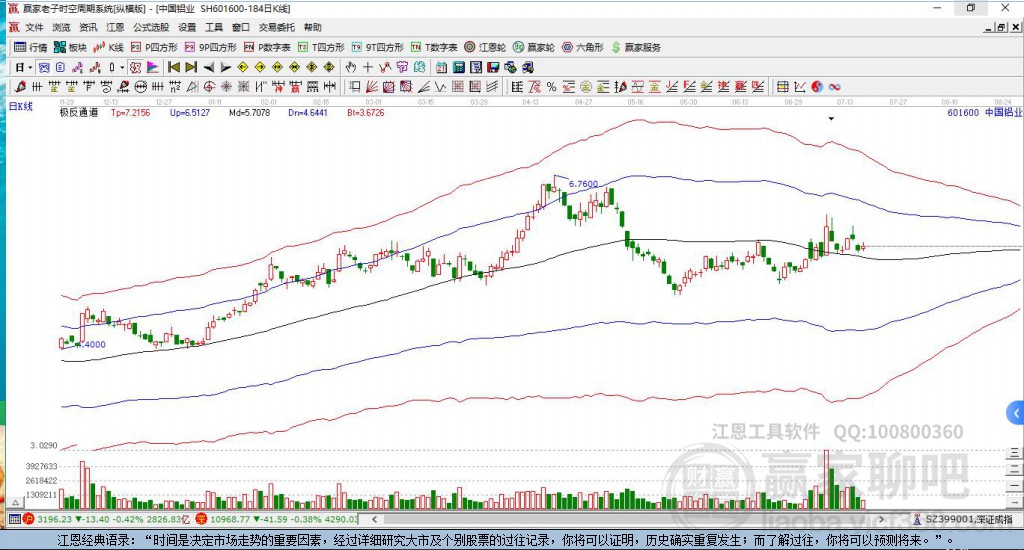
Task: Click the 行情 toolbar button
Action: click(31, 47)
